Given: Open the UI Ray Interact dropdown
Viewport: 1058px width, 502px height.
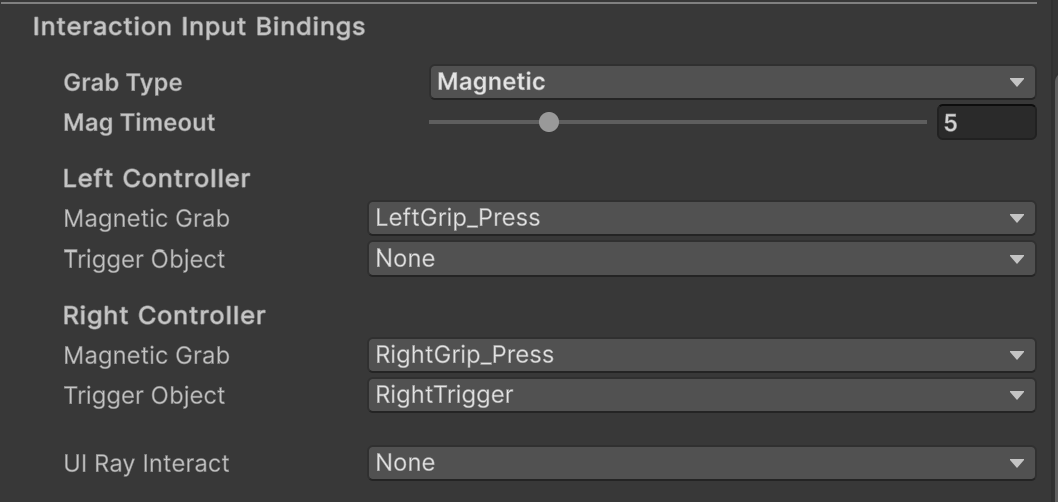Looking at the screenshot, I should point(700,463).
